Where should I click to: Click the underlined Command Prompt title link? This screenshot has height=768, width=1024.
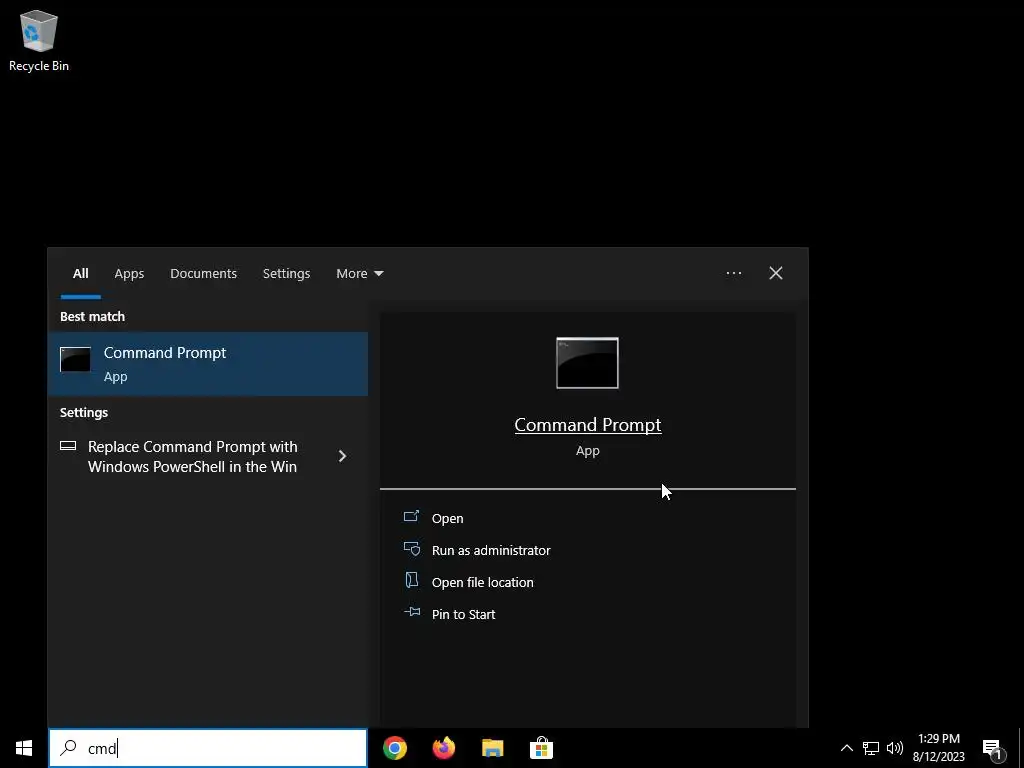point(588,425)
